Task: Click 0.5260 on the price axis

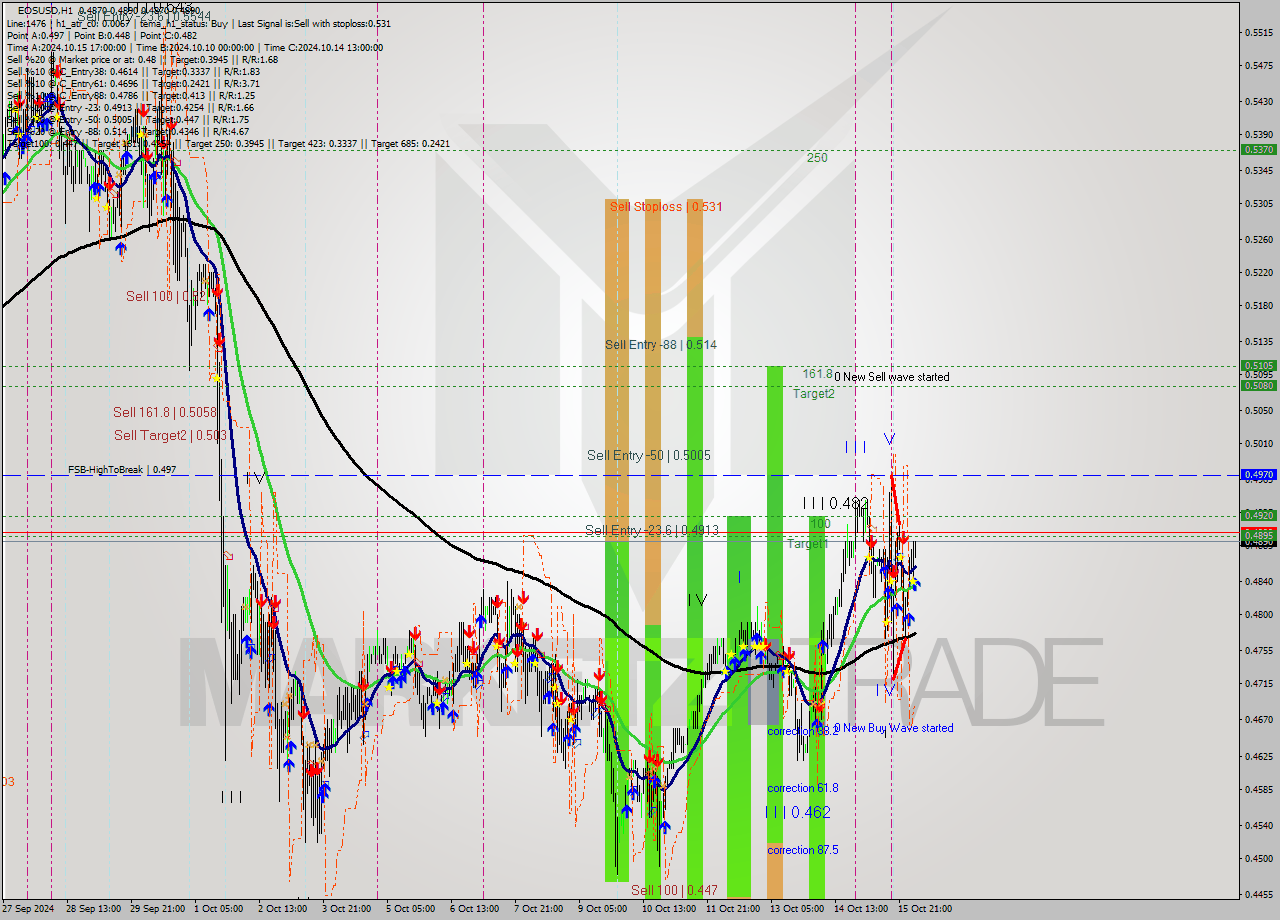Action: 1258,239
